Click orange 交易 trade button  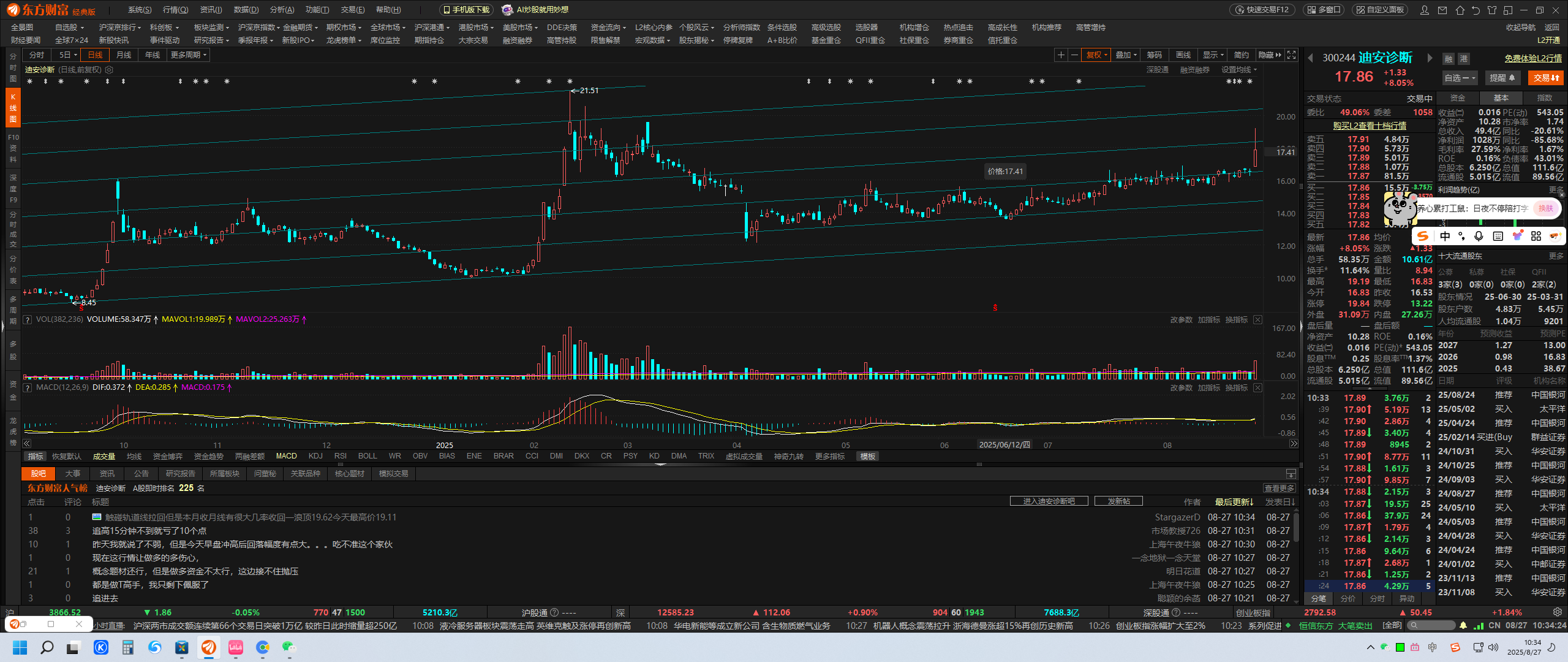1546,78
